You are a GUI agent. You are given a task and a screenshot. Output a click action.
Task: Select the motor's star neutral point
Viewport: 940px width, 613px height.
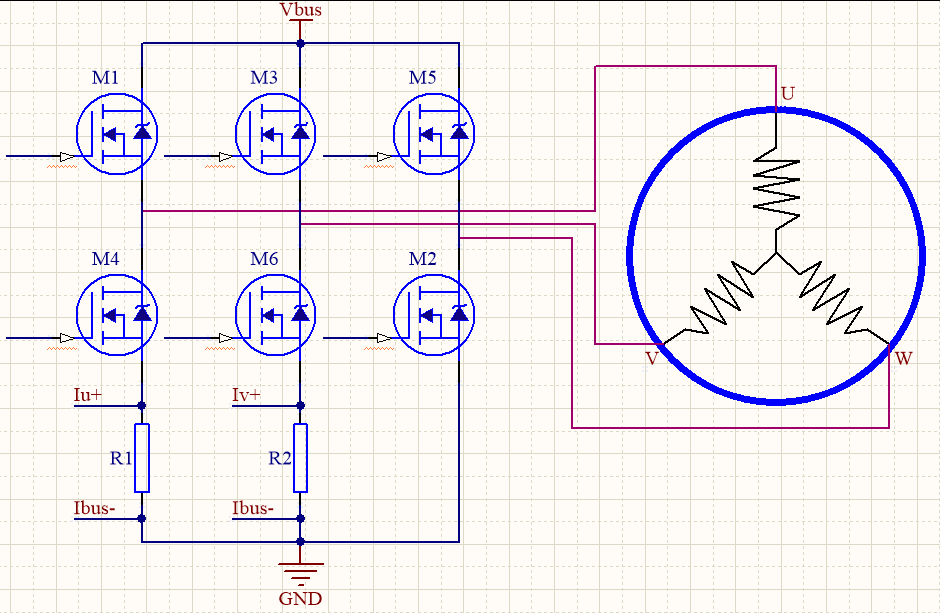pos(776,252)
